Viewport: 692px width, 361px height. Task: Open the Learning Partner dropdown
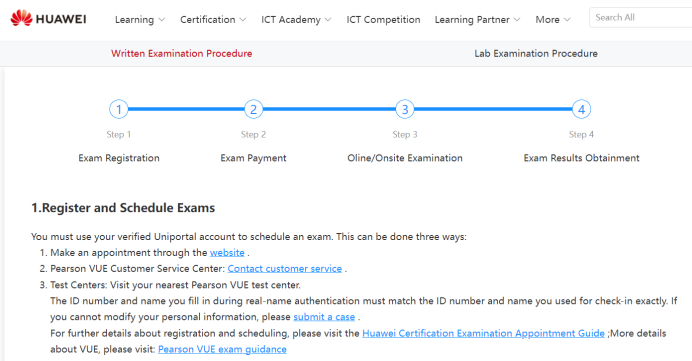tap(478, 20)
